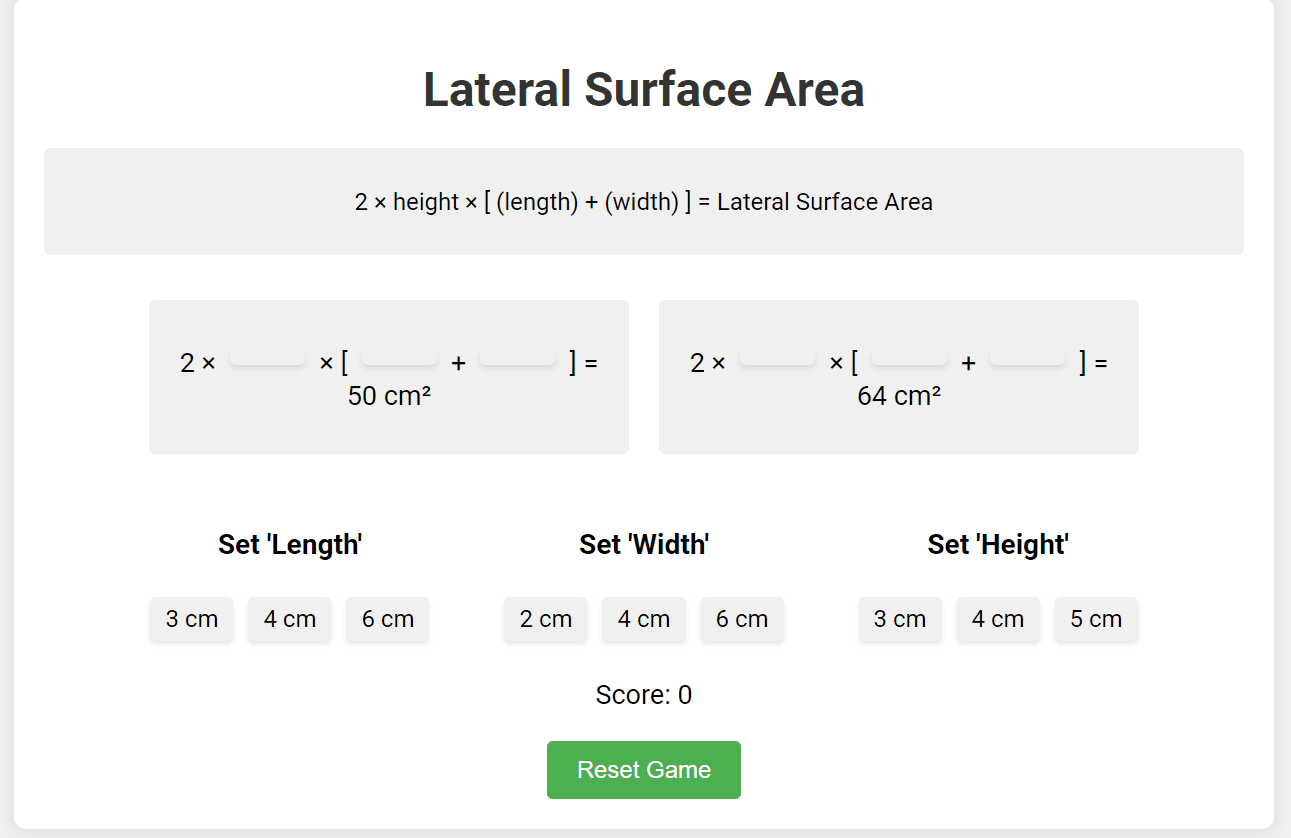
Task: Click the lateral surface area formula banner
Action: point(644,202)
